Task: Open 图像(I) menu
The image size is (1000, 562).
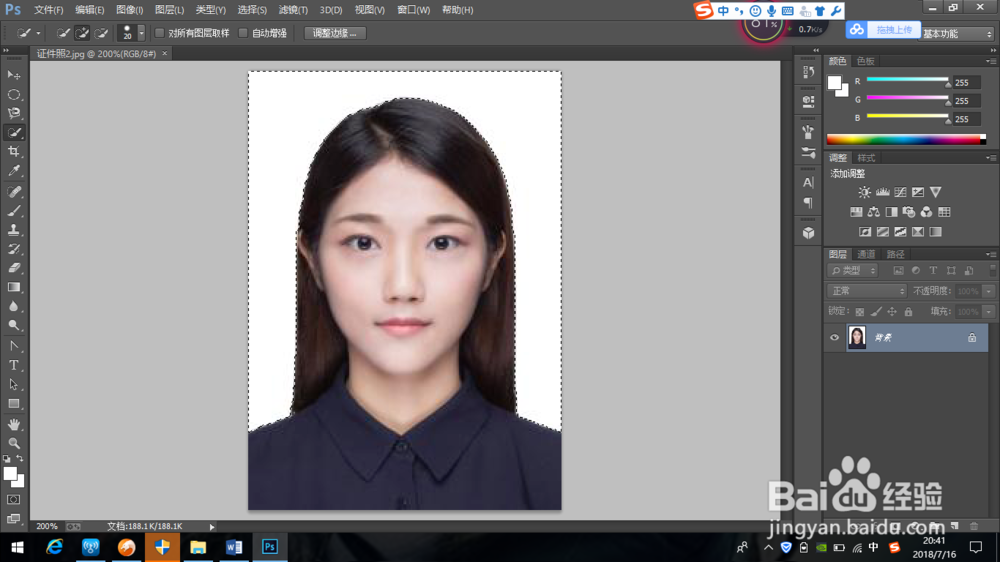Action: point(129,10)
